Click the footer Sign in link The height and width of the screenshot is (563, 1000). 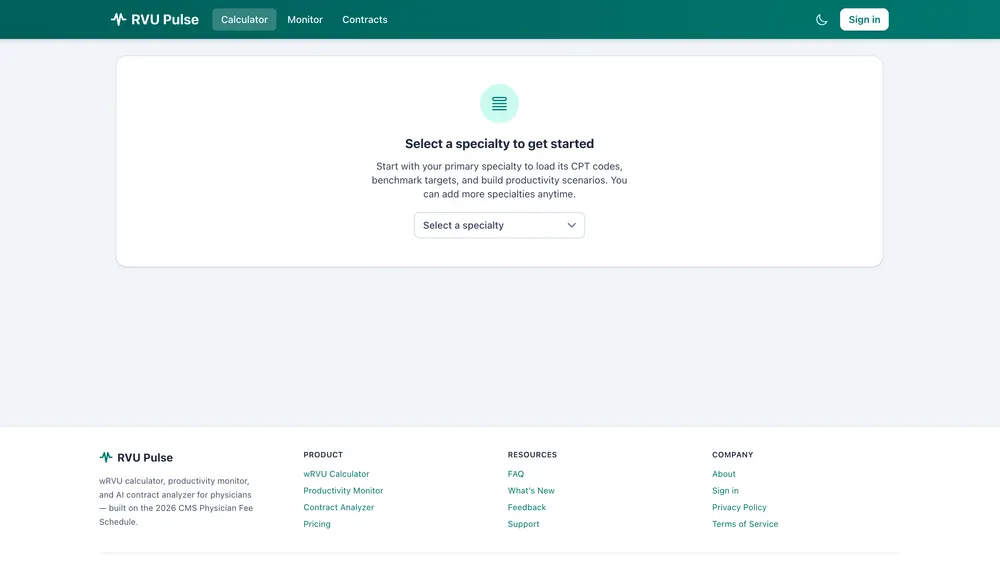click(x=725, y=490)
